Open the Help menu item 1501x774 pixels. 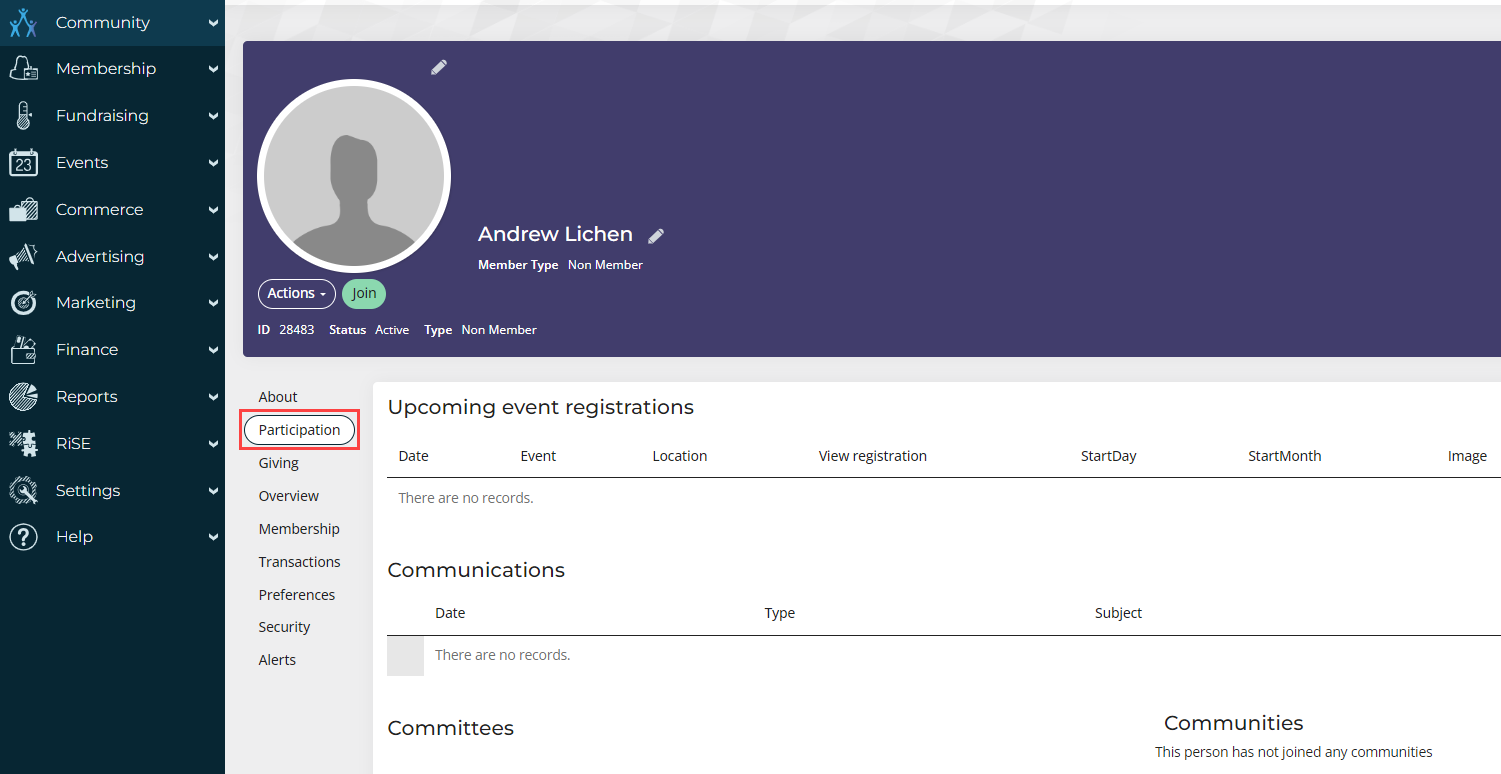74,537
